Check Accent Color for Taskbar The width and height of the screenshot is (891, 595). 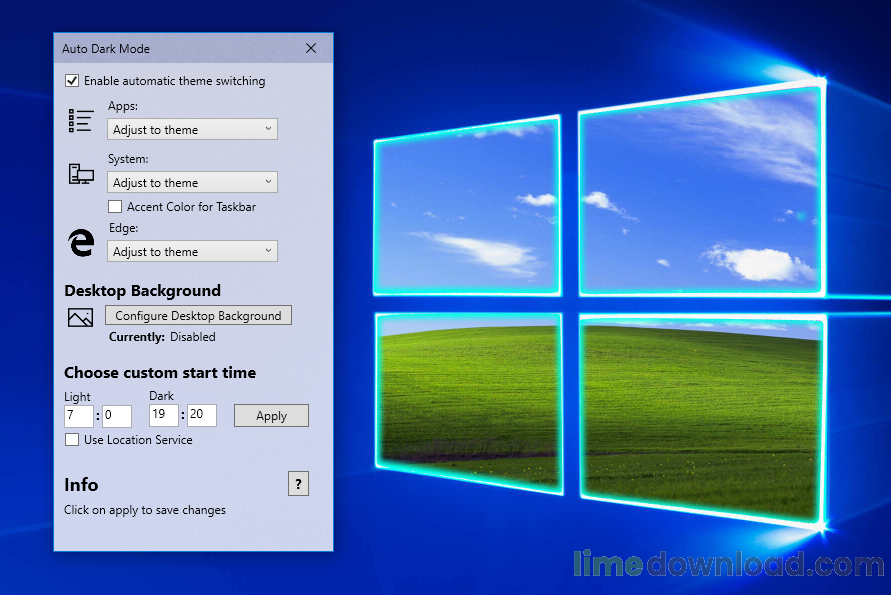[116, 206]
